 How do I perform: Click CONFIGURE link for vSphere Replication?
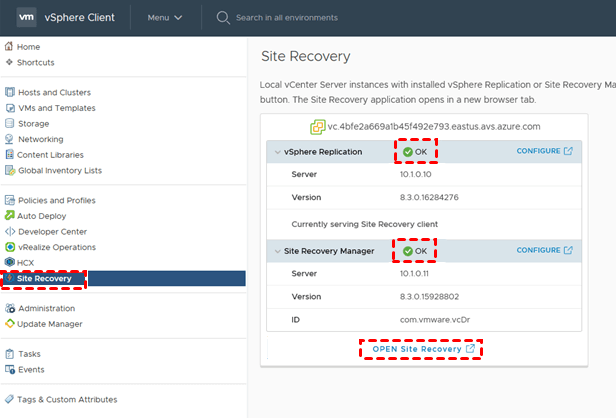pos(544,152)
